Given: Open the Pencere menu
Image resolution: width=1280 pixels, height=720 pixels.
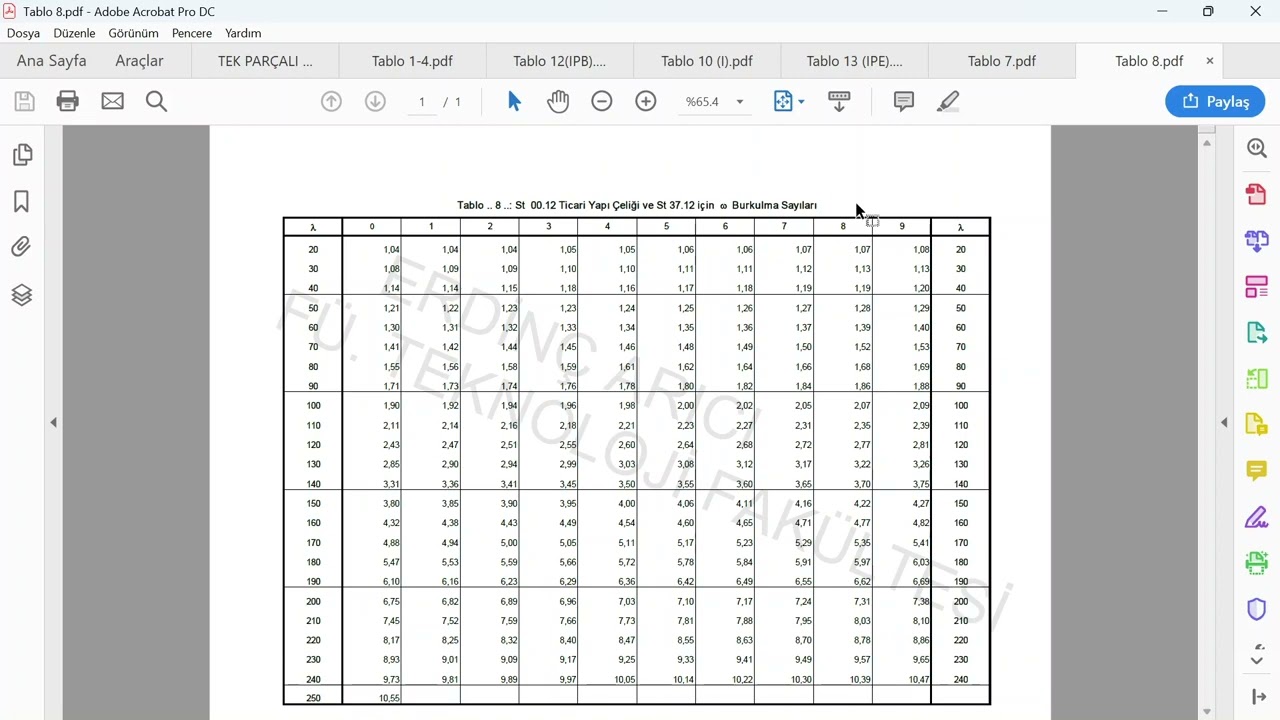Looking at the screenshot, I should pyautogui.click(x=192, y=33).
